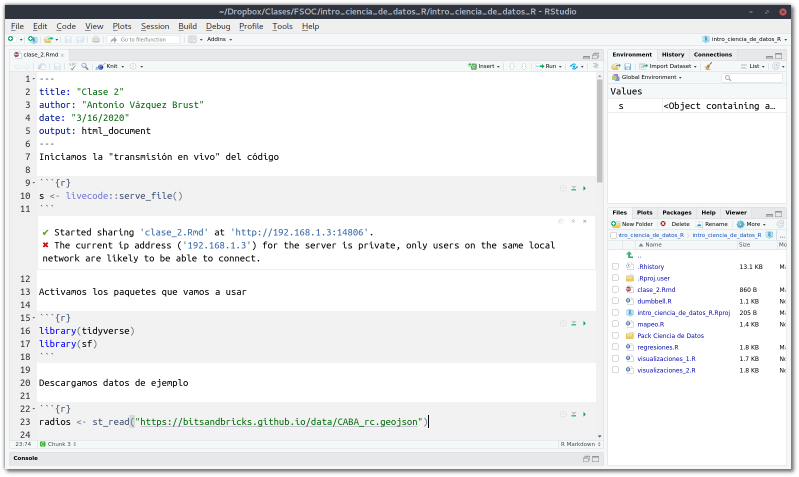
Task: Collapse the YAML header fold arrow at line 1
Action: [x=34, y=79]
